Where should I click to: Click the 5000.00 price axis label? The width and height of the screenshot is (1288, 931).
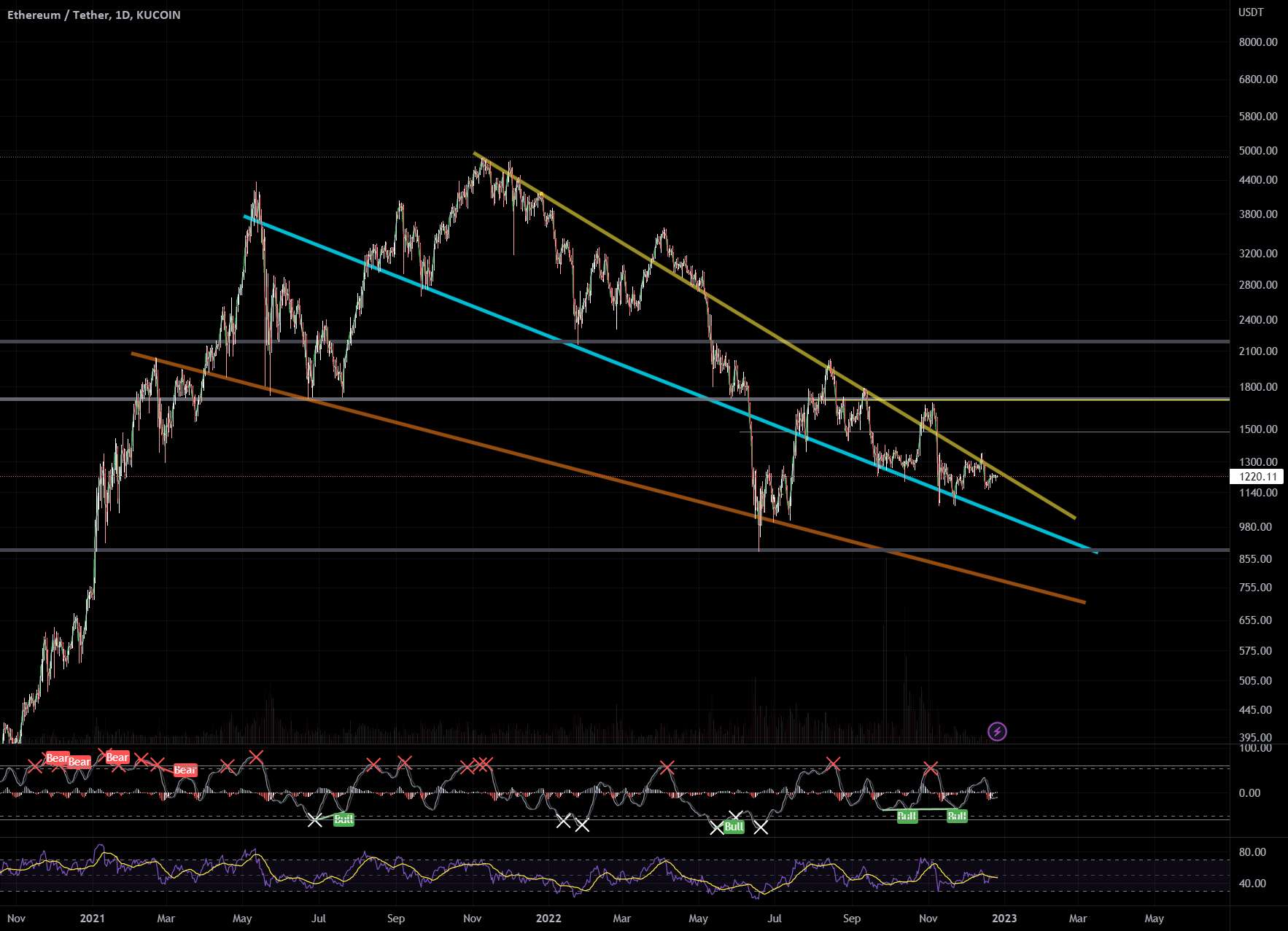[x=1258, y=151]
